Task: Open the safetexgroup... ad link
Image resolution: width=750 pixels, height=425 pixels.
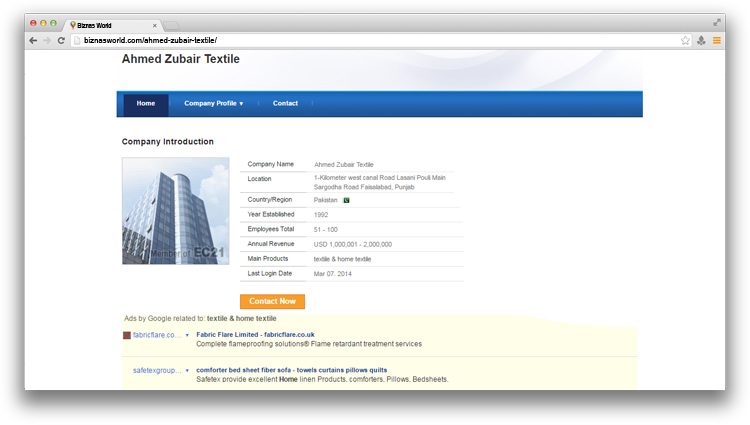Action: (x=157, y=371)
